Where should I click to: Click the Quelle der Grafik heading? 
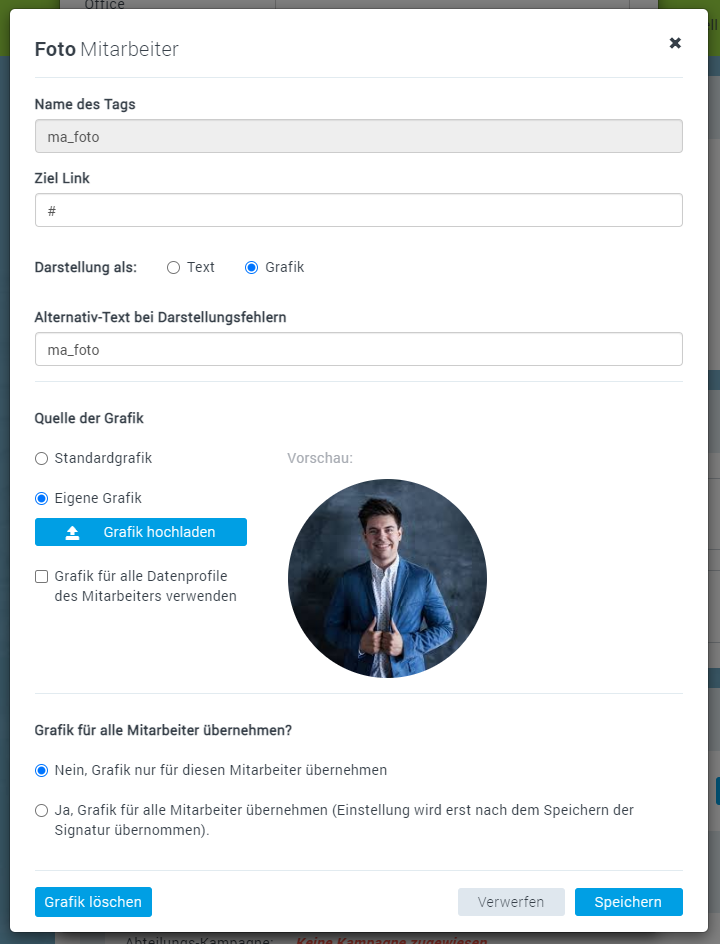[x=89, y=419]
